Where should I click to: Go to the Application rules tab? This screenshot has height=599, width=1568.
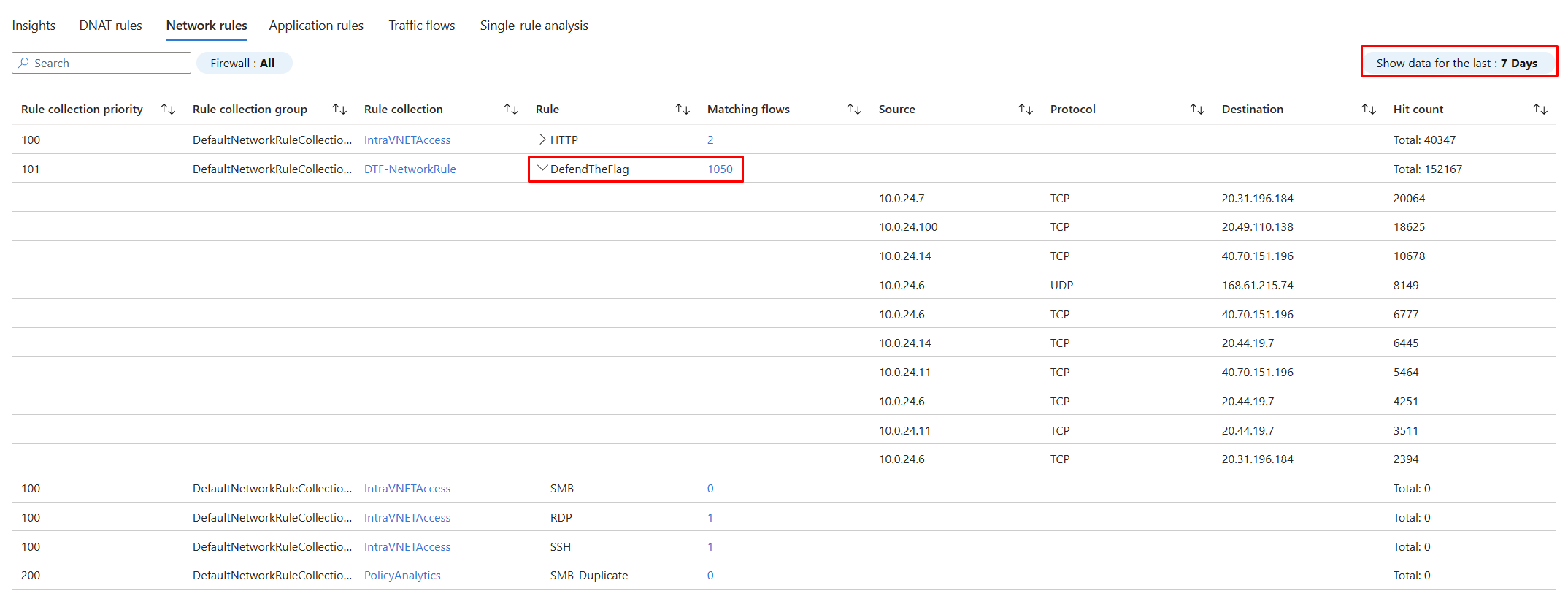coord(316,26)
